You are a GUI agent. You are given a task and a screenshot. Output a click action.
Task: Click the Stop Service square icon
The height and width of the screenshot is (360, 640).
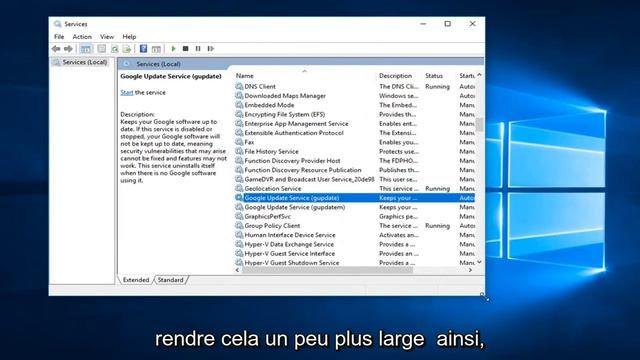pyautogui.click(x=186, y=49)
